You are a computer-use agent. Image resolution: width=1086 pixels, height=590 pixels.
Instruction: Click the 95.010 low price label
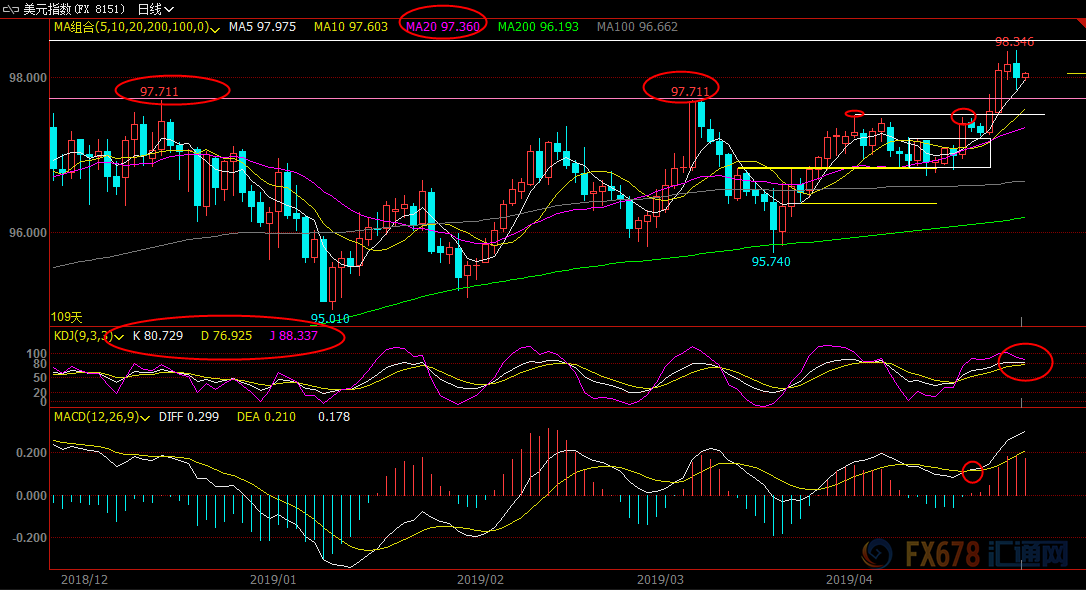point(330,319)
